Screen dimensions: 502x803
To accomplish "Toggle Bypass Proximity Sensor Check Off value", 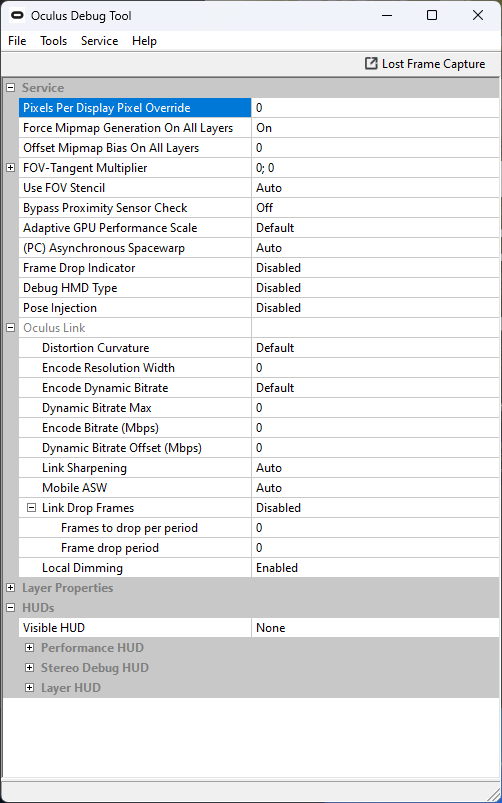I will coord(375,208).
